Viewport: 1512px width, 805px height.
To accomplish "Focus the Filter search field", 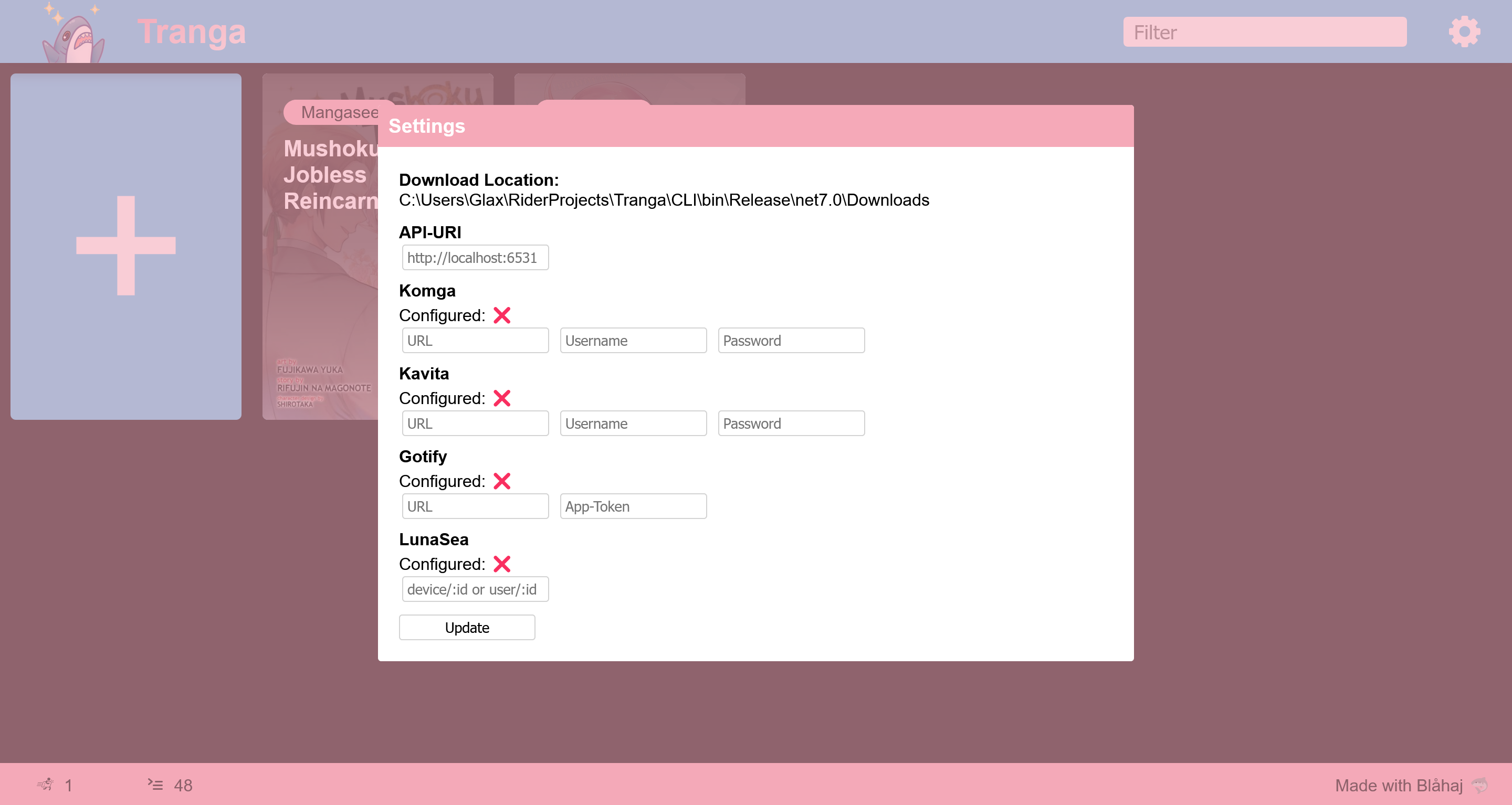I will coord(1264,31).
